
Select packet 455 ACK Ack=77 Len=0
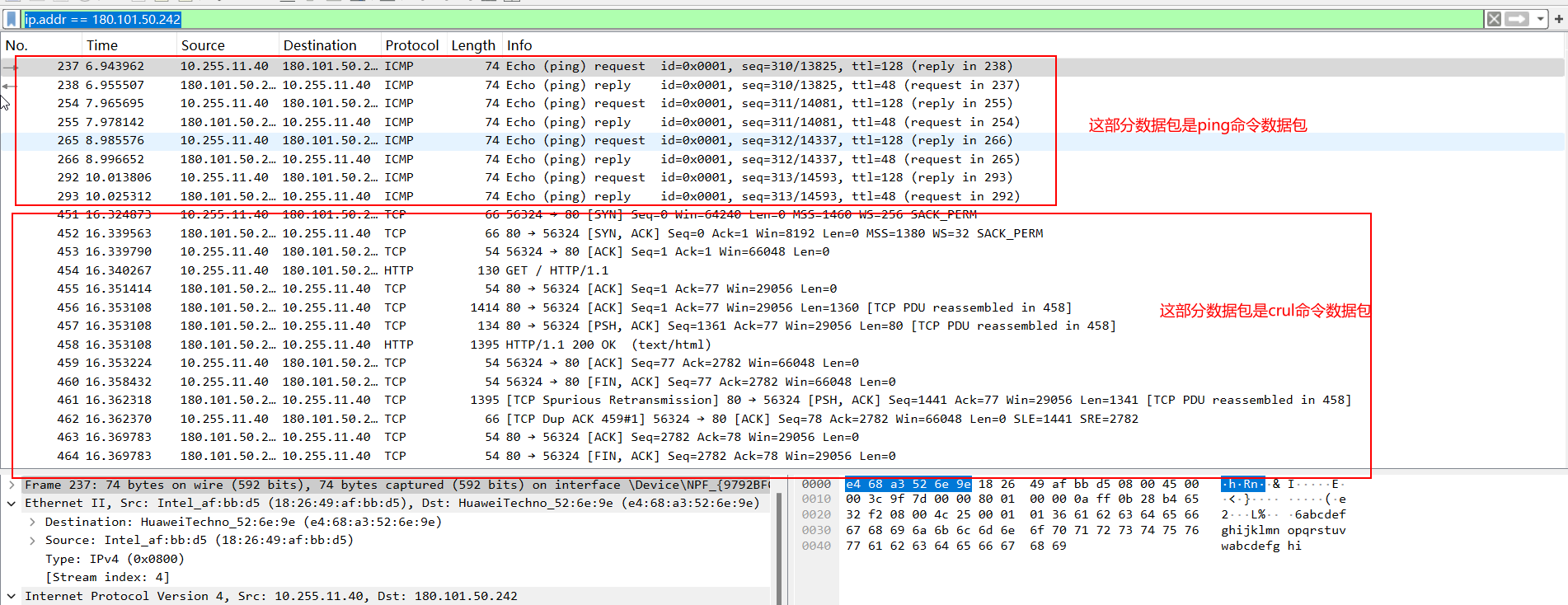782,288
